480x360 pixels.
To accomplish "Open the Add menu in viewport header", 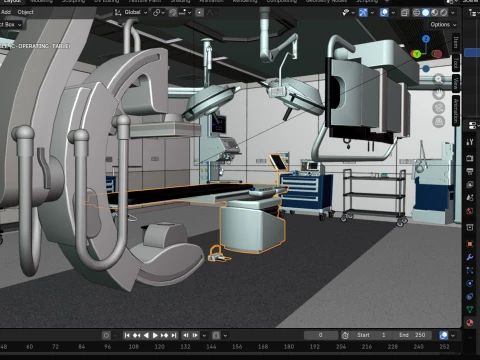I will pyautogui.click(x=6, y=12).
